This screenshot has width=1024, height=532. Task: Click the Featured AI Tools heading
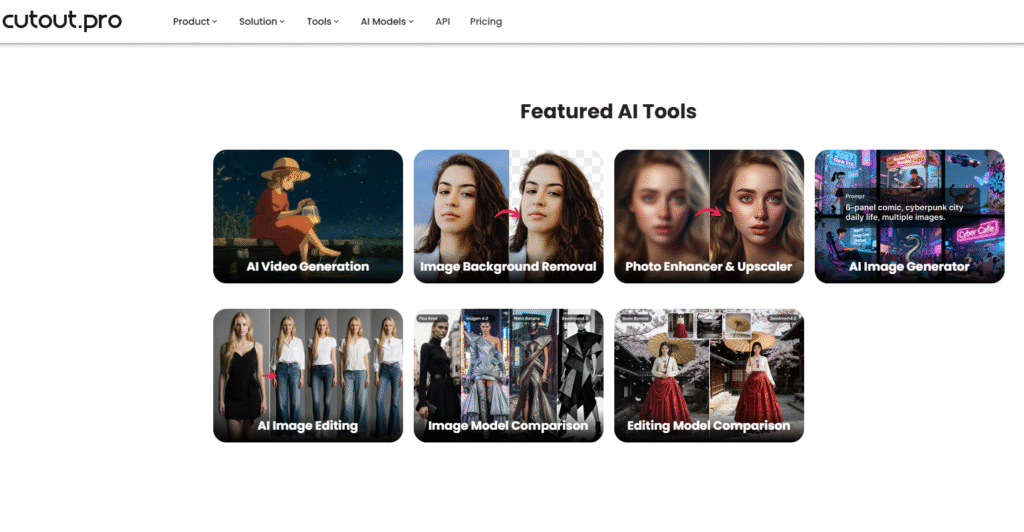608,111
